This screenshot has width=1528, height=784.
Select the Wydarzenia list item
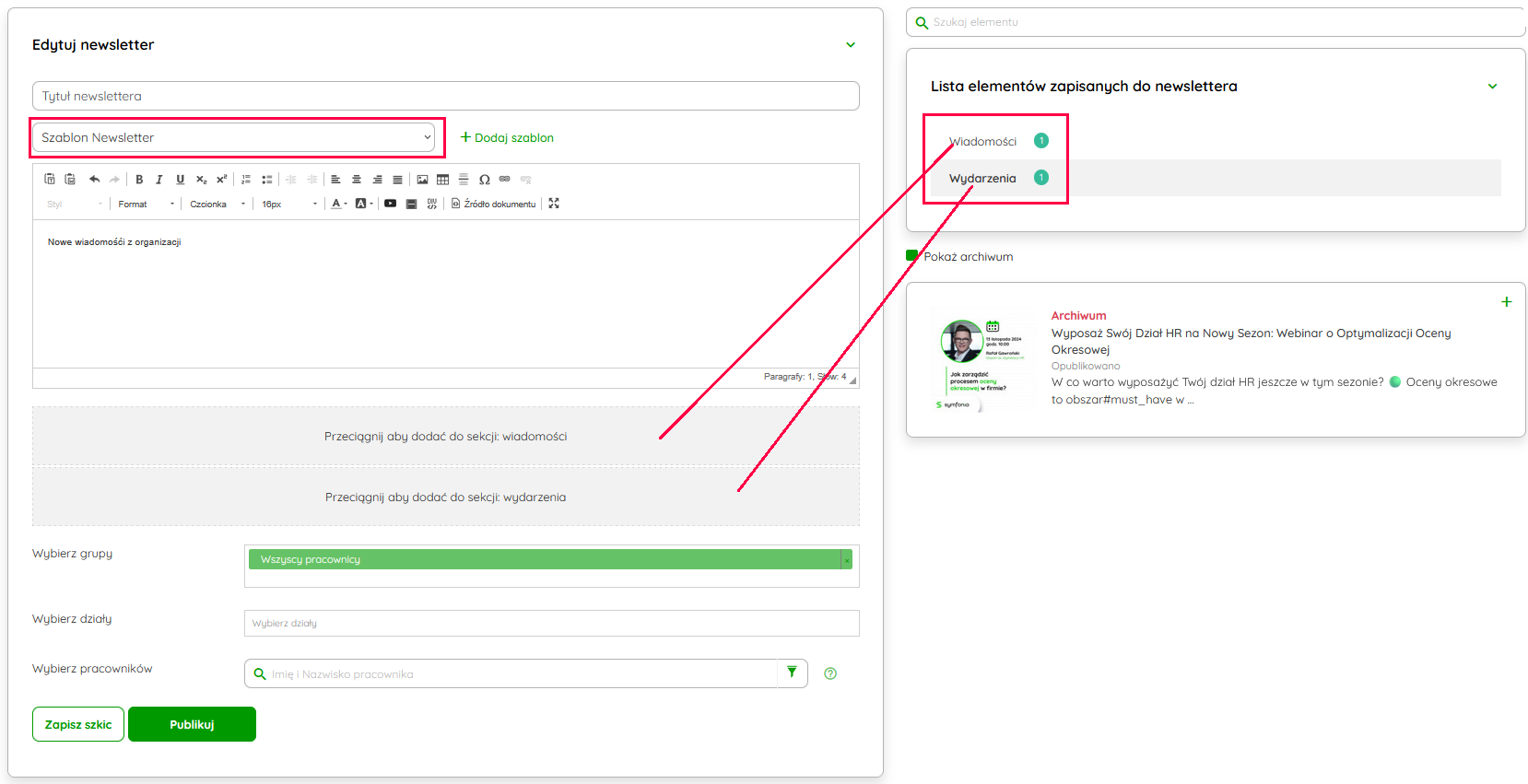tap(982, 179)
